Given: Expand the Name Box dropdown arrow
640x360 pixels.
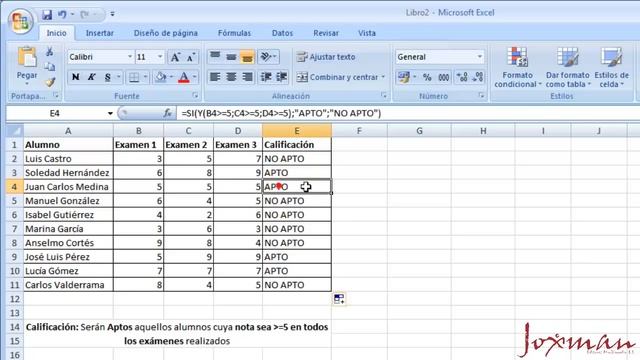Looking at the screenshot, I should [110, 113].
